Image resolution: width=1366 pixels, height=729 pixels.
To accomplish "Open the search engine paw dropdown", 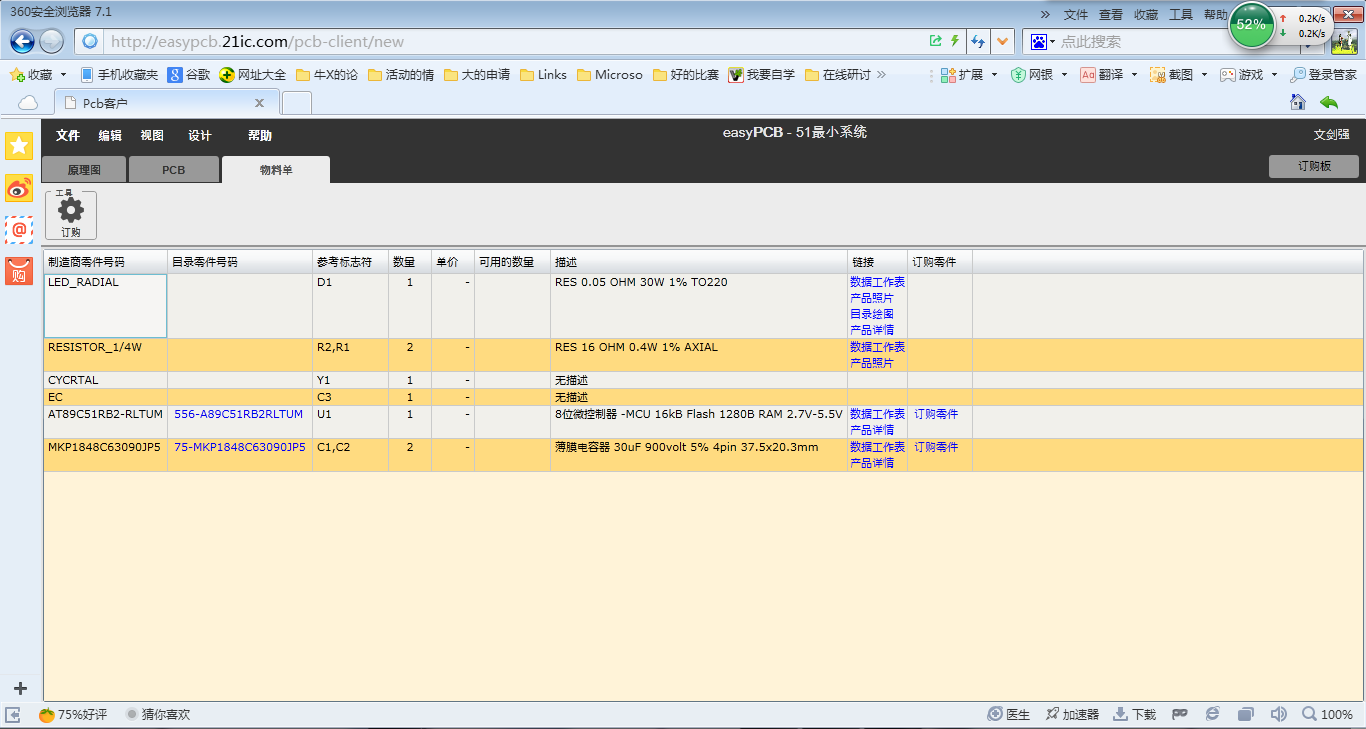I will tap(1043, 41).
